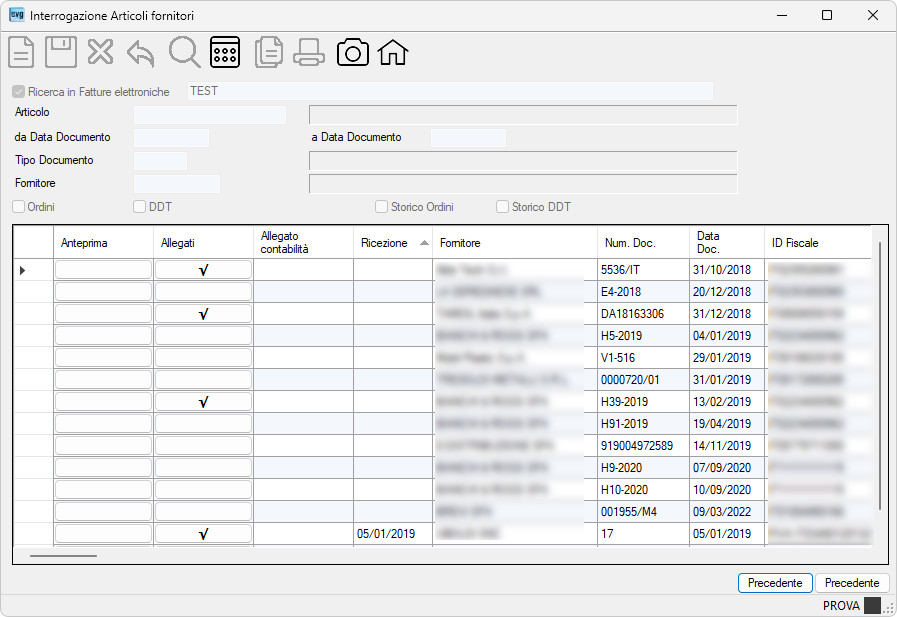Tick the DDT checkbox
Screen dimensions: 897x617
140,206
